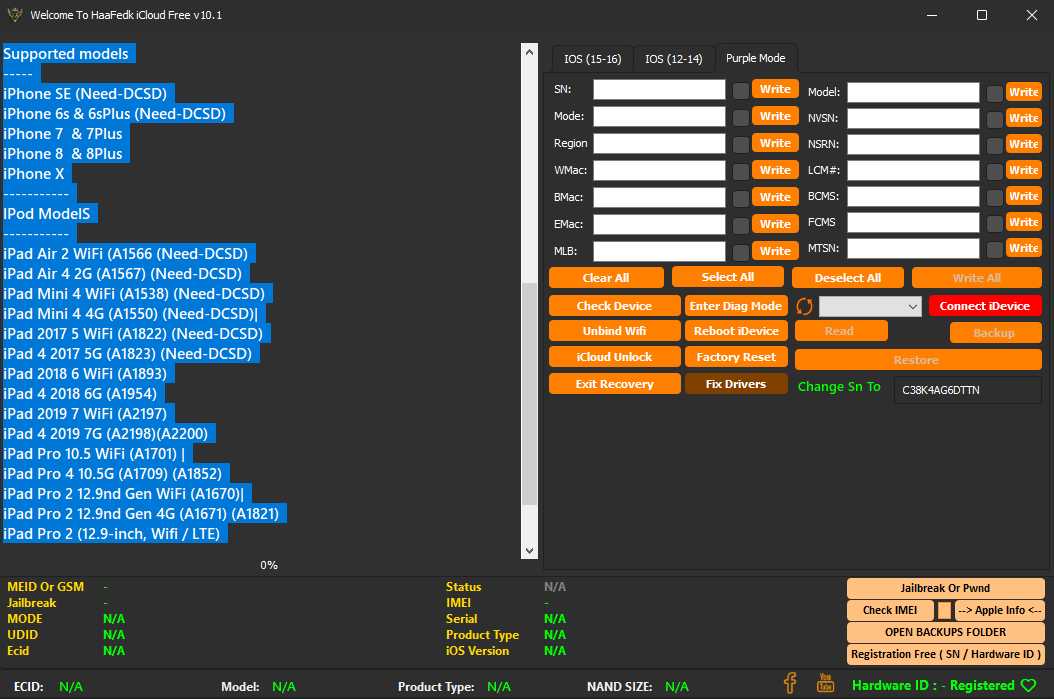Toggle the BMac checkbox
The width and height of the screenshot is (1054, 699).
pos(741,198)
